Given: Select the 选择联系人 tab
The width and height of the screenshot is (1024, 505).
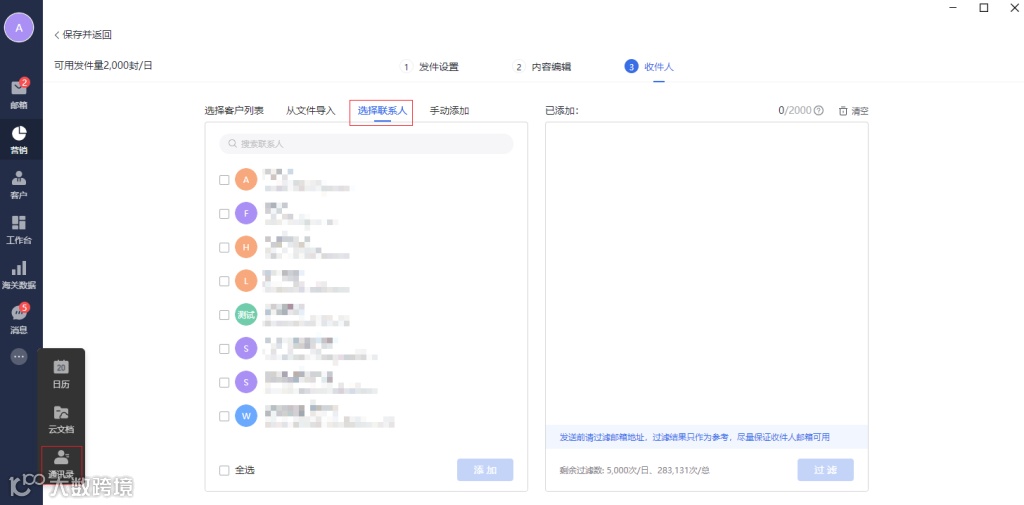Looking at the screenshot, I should [382, 111].
